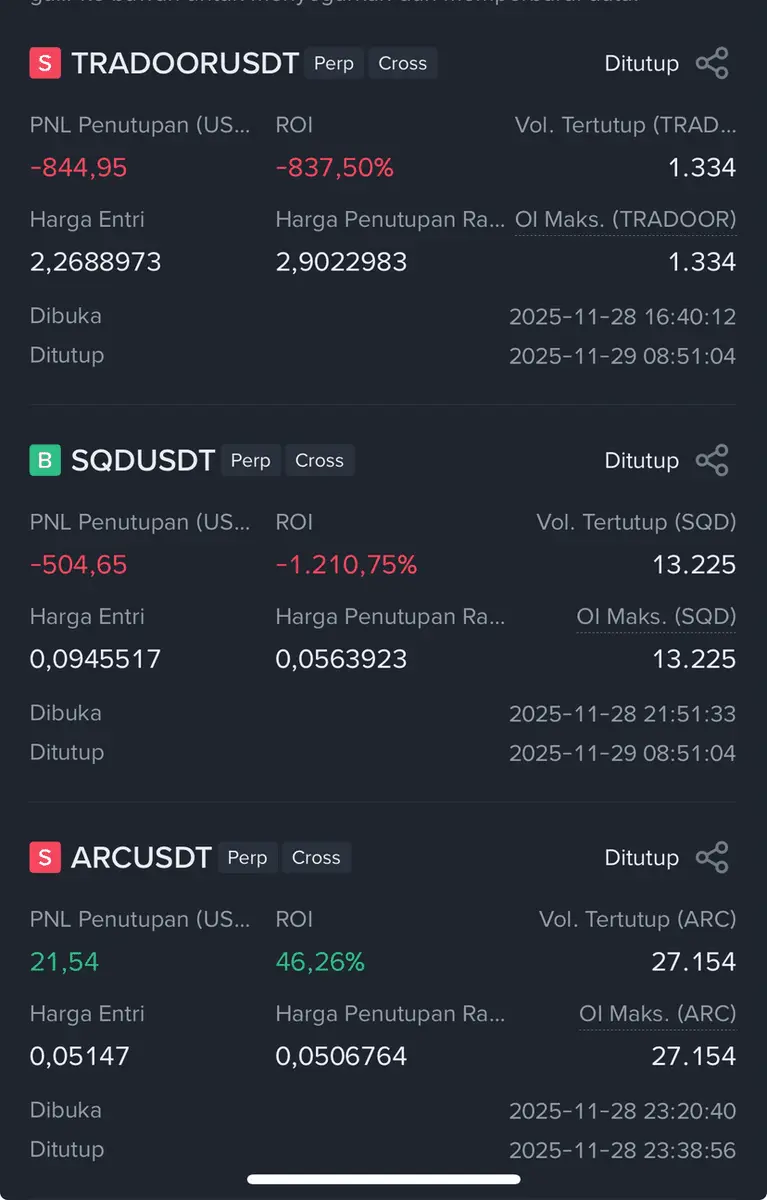Tap Perp tag on ARCUSDT
Image resolution: width=767 pixels, height=1200 pixels.
[247, 857]
